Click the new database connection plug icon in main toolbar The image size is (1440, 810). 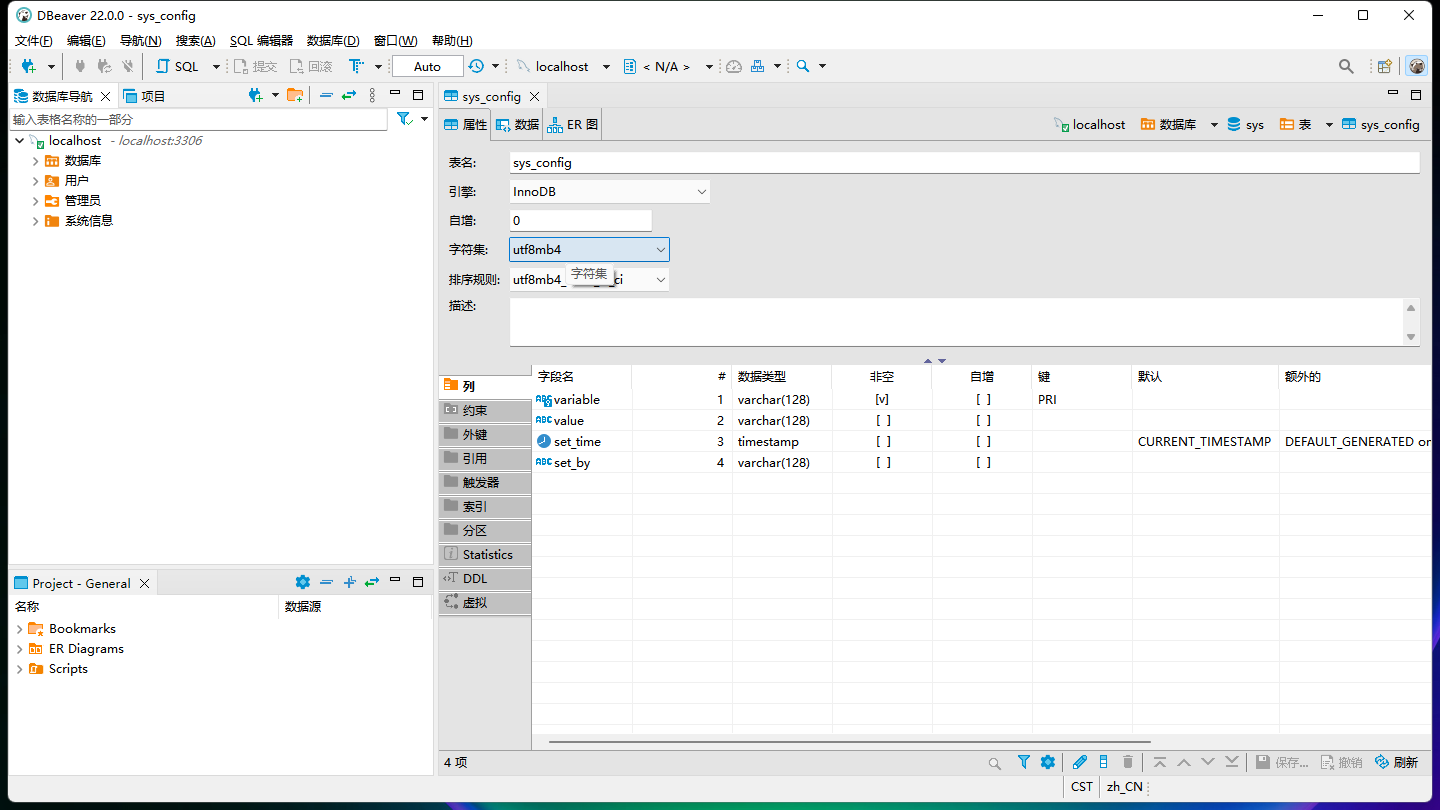coord(29,66)
